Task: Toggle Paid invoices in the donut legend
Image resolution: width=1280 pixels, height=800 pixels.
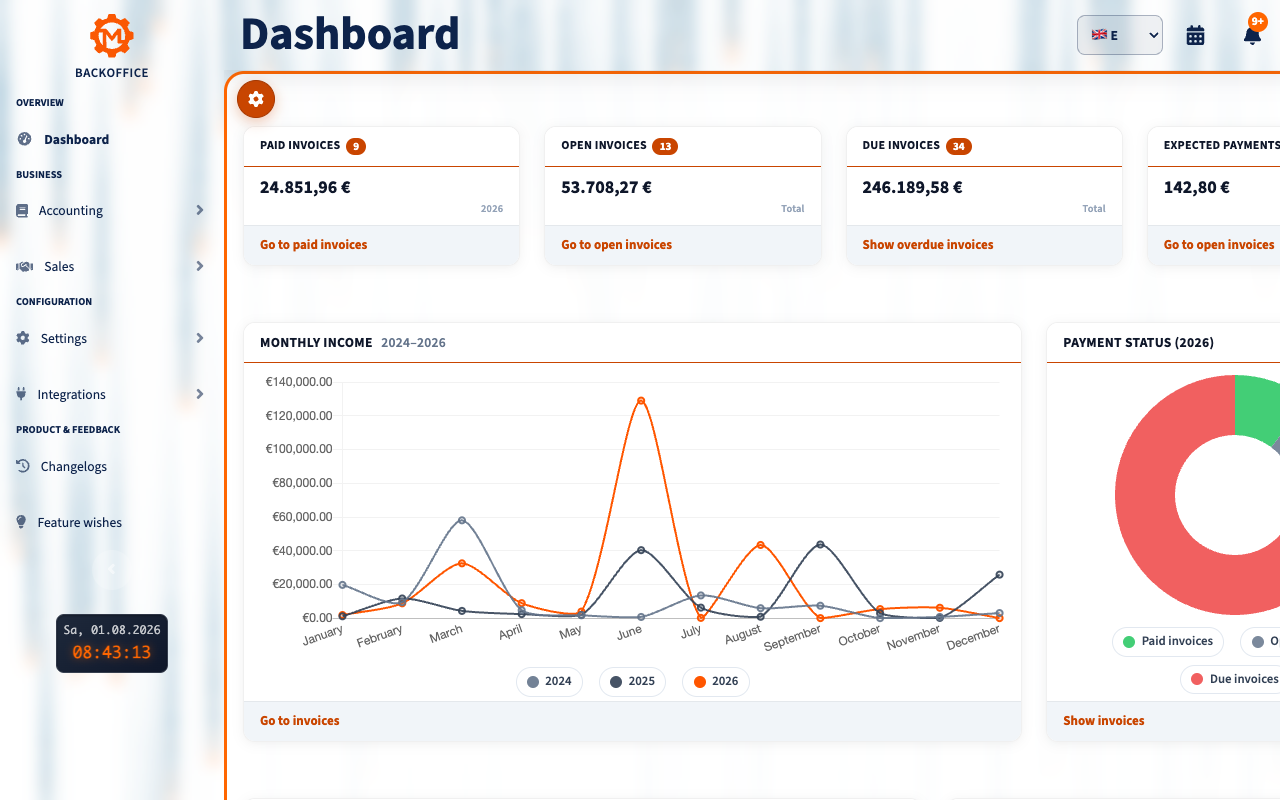Action: coord(1168,642)
